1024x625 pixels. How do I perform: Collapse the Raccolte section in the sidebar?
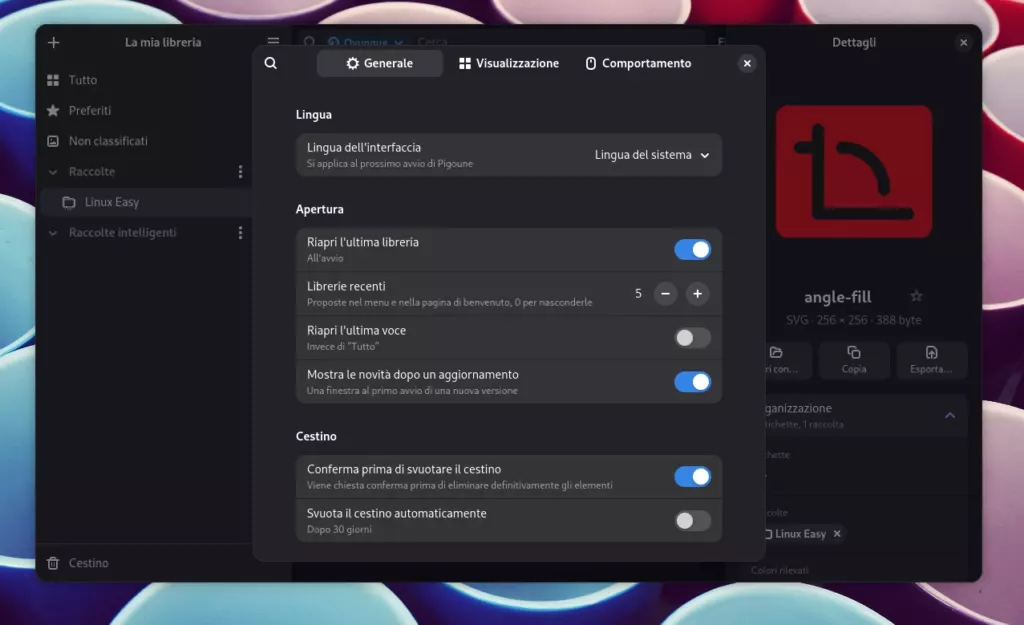[53, 172]
